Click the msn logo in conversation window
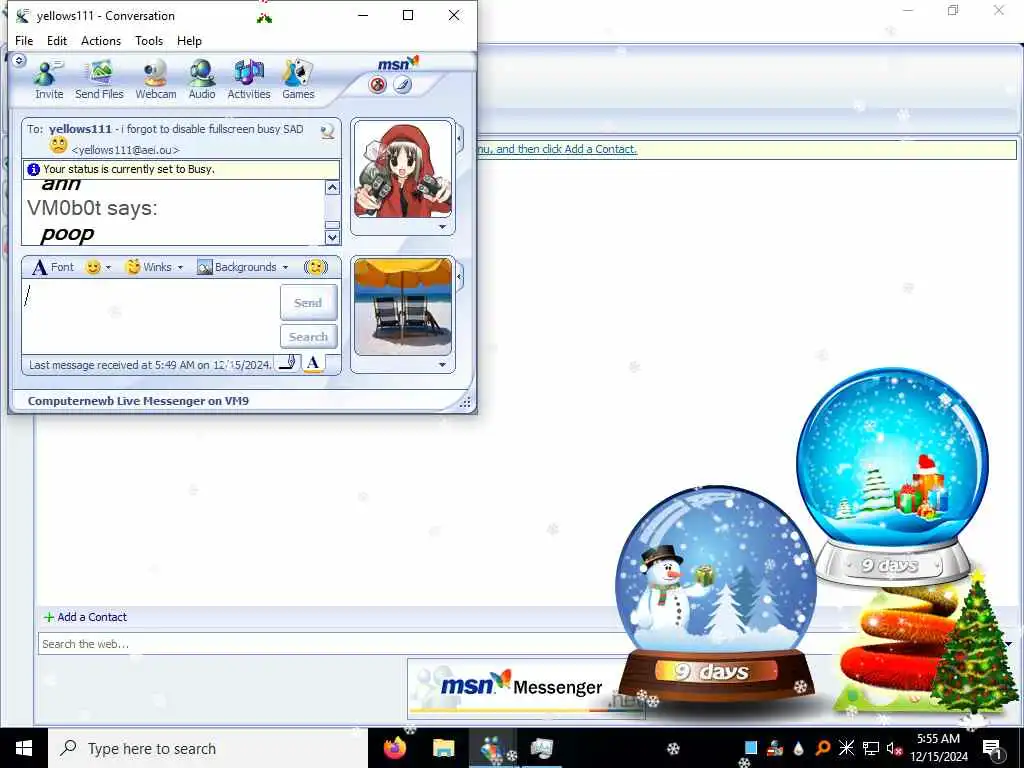1024x768 pixels. [398, 64]
